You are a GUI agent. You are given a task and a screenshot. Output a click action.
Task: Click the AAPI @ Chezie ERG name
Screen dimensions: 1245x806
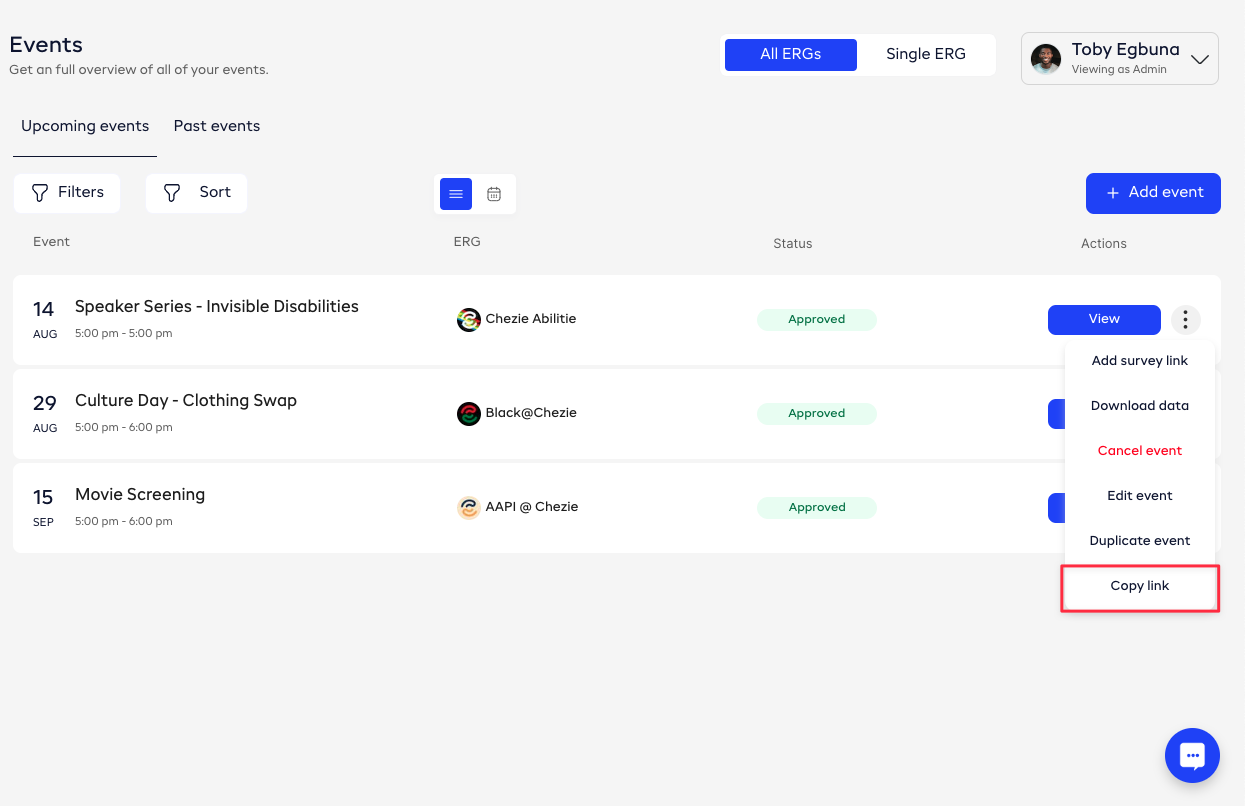pos(532,507)
